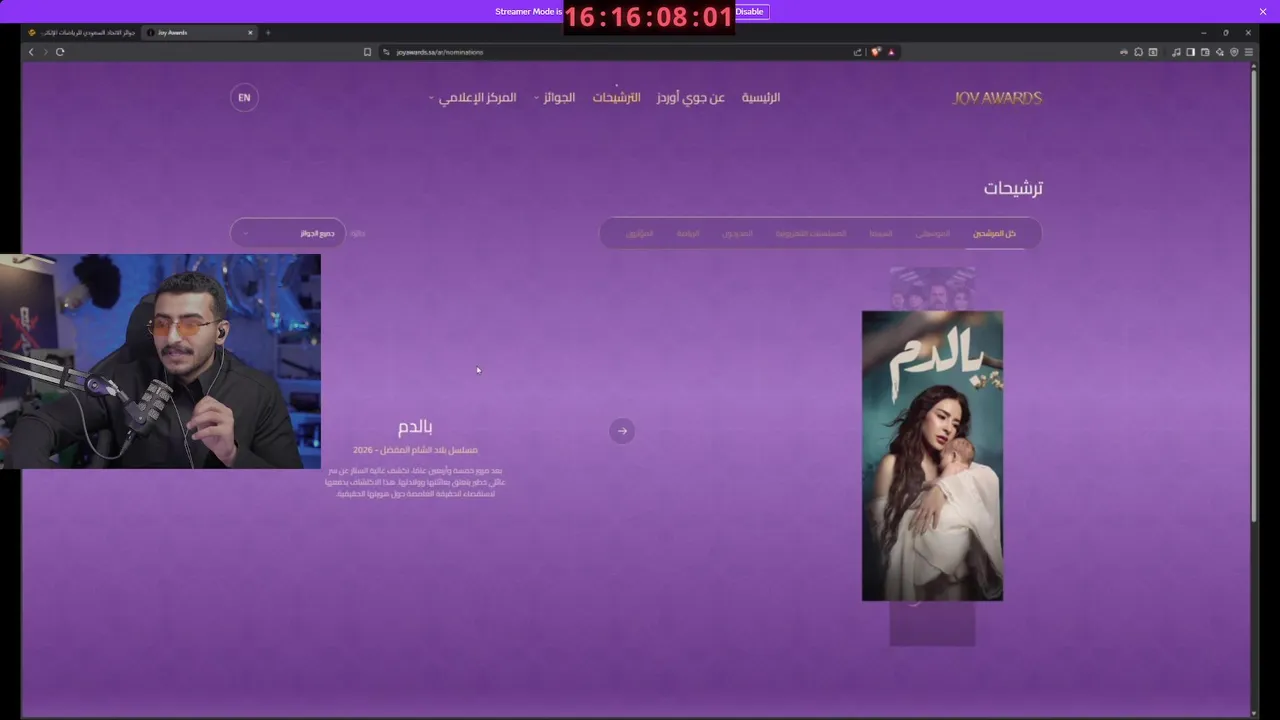Click the faded poster above بالدم
The width and height of the screenshot is (1280, 720).
coord(932,288)
